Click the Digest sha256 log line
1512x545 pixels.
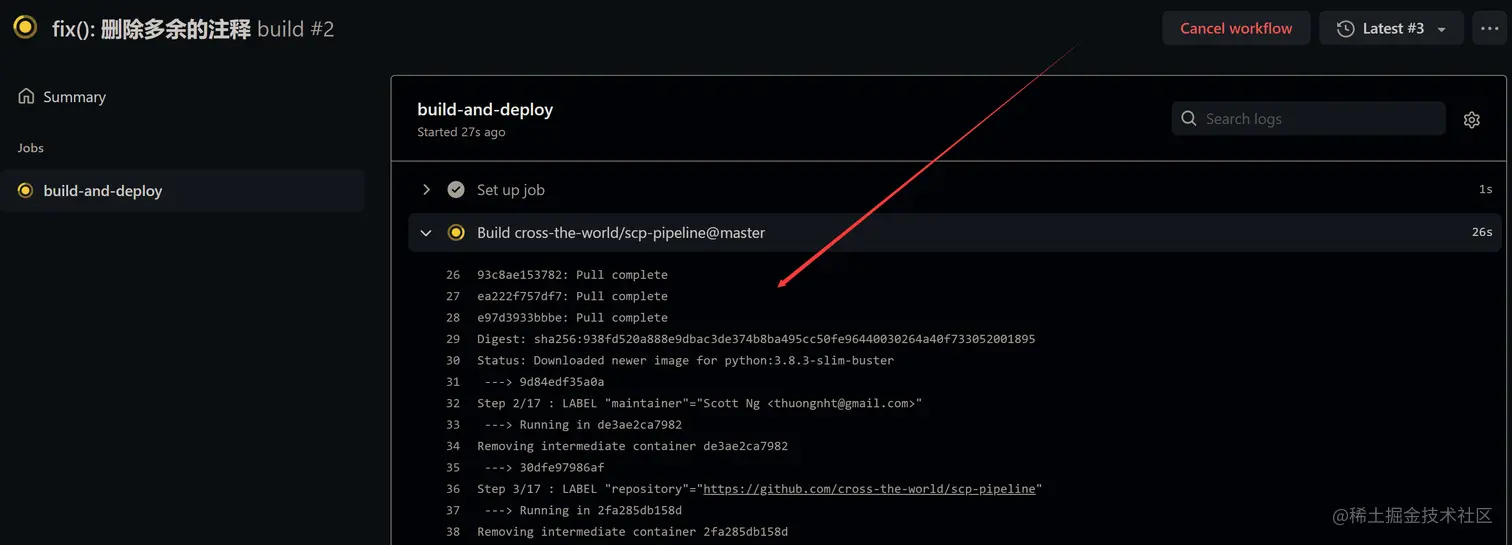click(x=756, y=339)
